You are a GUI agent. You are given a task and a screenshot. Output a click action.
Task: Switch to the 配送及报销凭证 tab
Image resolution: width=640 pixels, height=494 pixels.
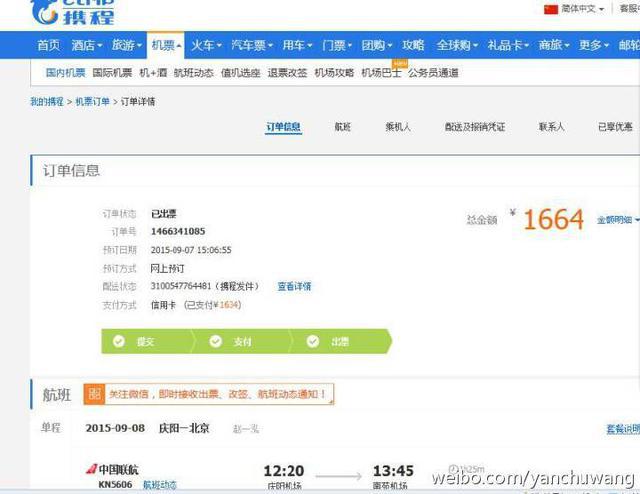(x=475, y=127)
